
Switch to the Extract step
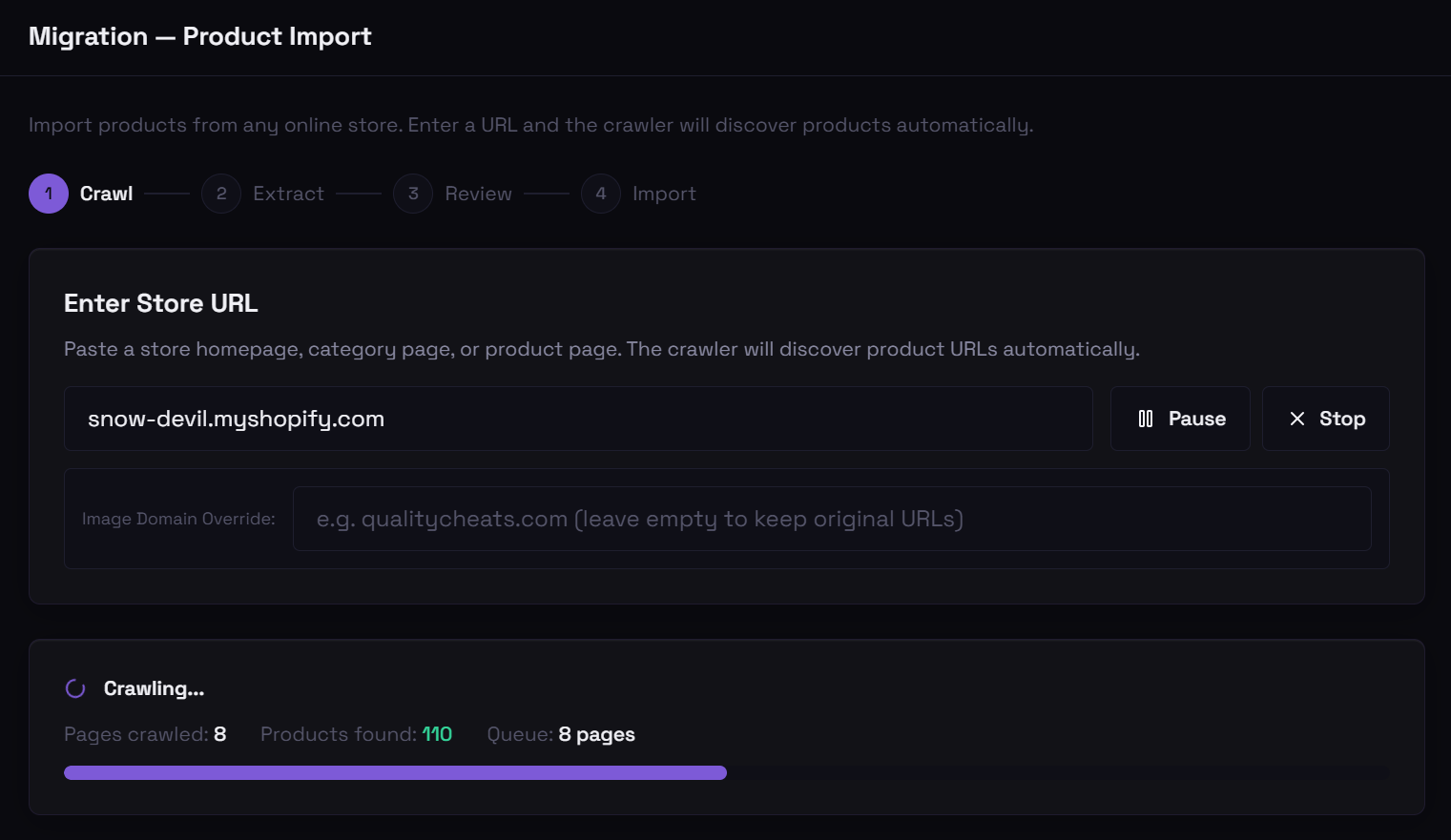288,194
